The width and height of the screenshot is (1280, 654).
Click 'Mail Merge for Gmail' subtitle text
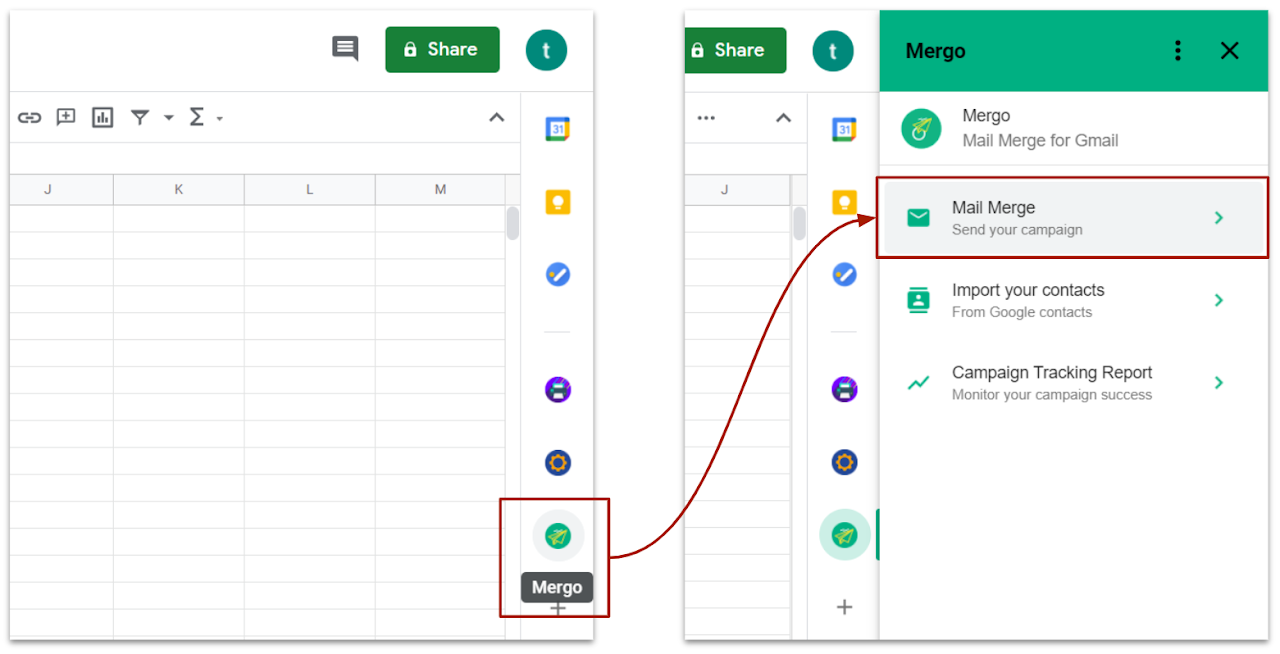[1040, 141]
